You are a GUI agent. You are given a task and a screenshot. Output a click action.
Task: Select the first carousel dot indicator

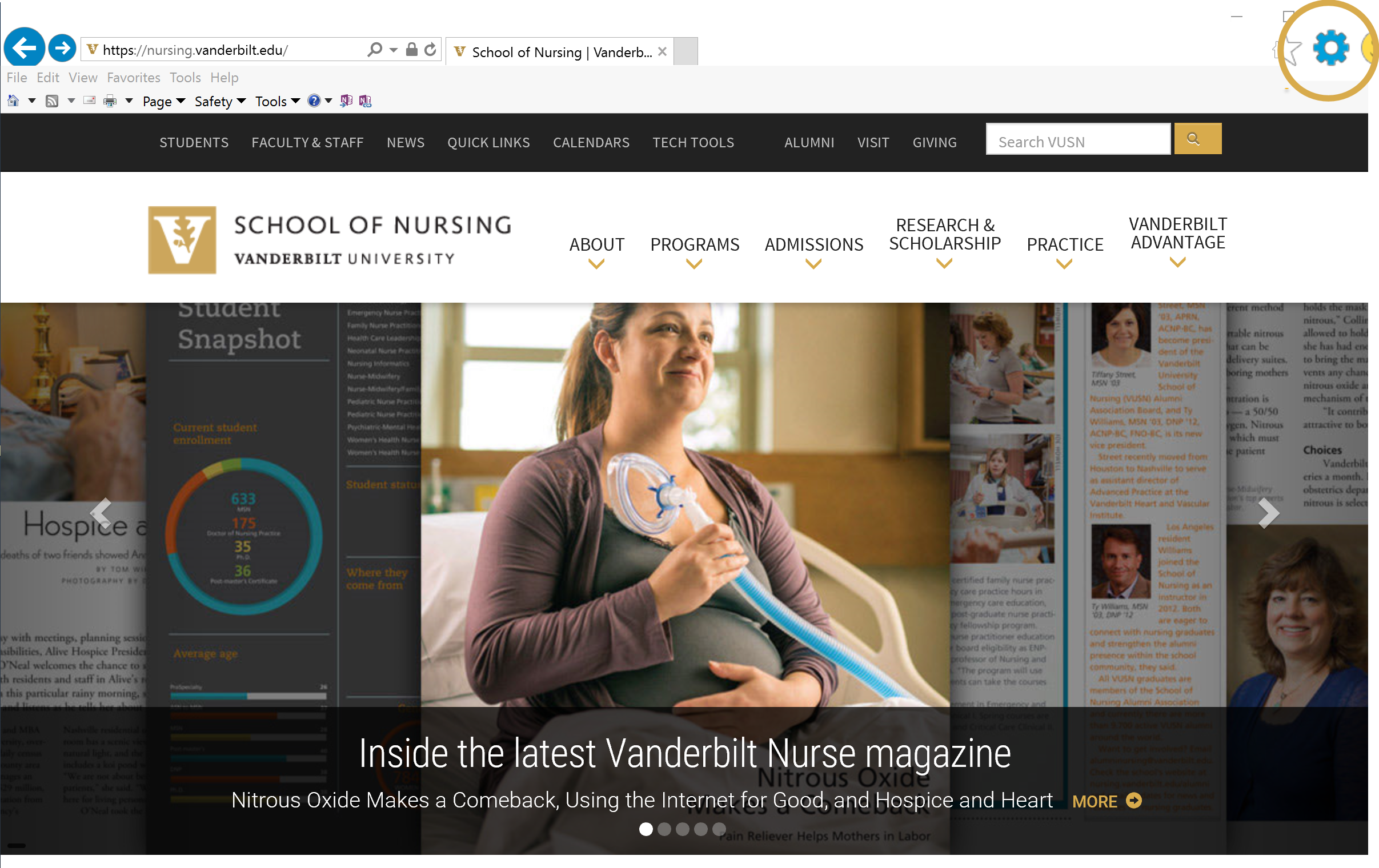[x=646, y=829]
